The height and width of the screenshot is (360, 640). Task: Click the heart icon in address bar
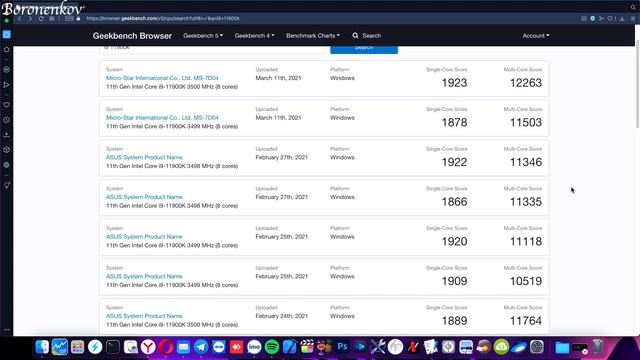(x=610, y=18)
